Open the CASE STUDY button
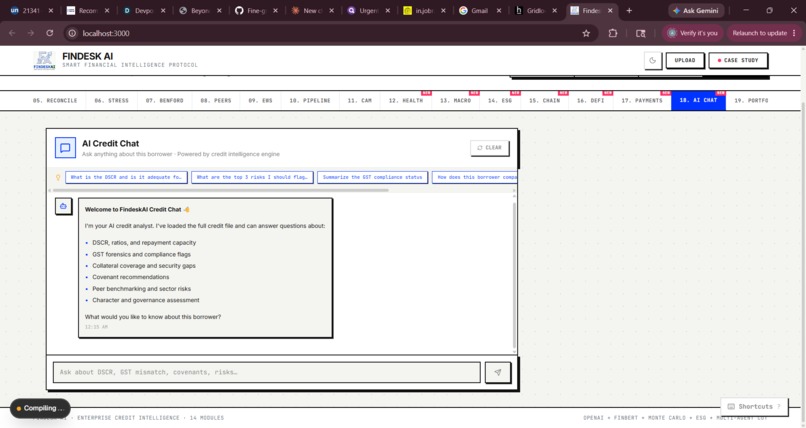This screenshot has height=428, width=806. pyautogui.click(x=738, y=61)
